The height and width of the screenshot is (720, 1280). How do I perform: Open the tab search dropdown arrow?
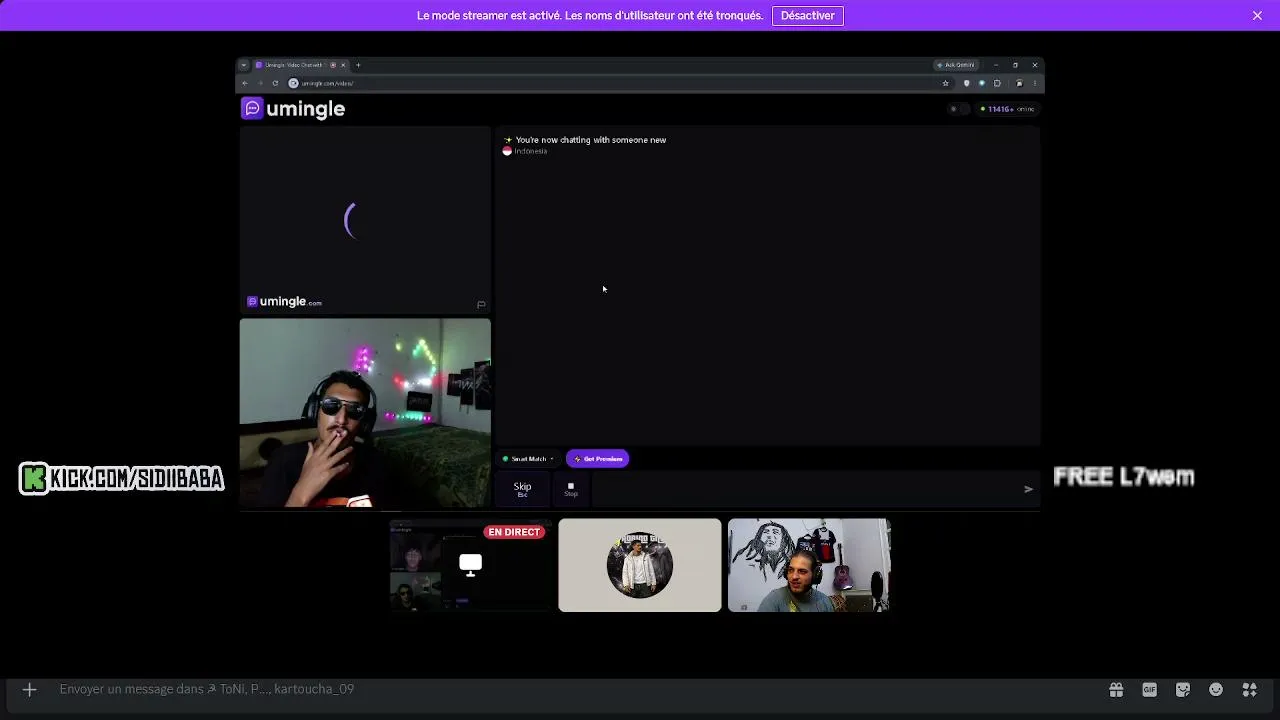coord(243,65)
